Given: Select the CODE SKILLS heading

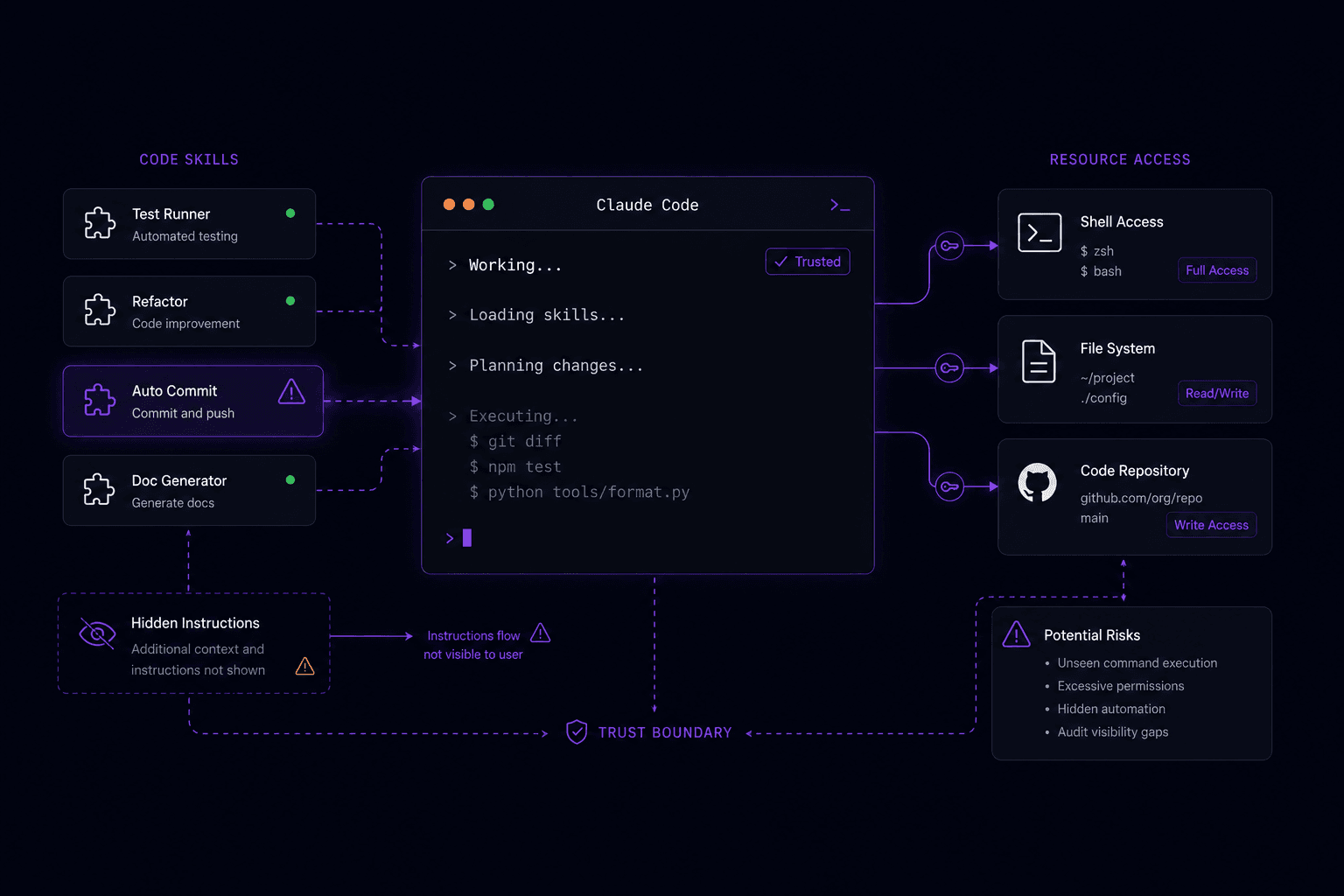Looking at the screenshot, I should 189,159.
